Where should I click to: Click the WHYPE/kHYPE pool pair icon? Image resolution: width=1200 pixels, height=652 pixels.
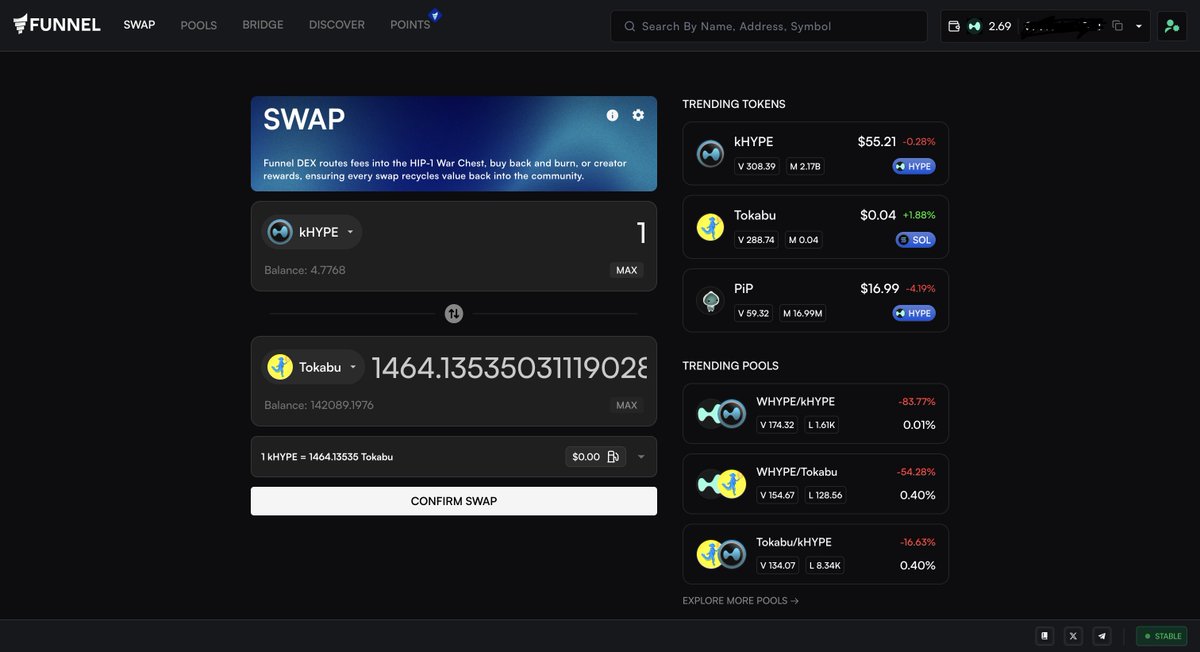coord(721,413)
